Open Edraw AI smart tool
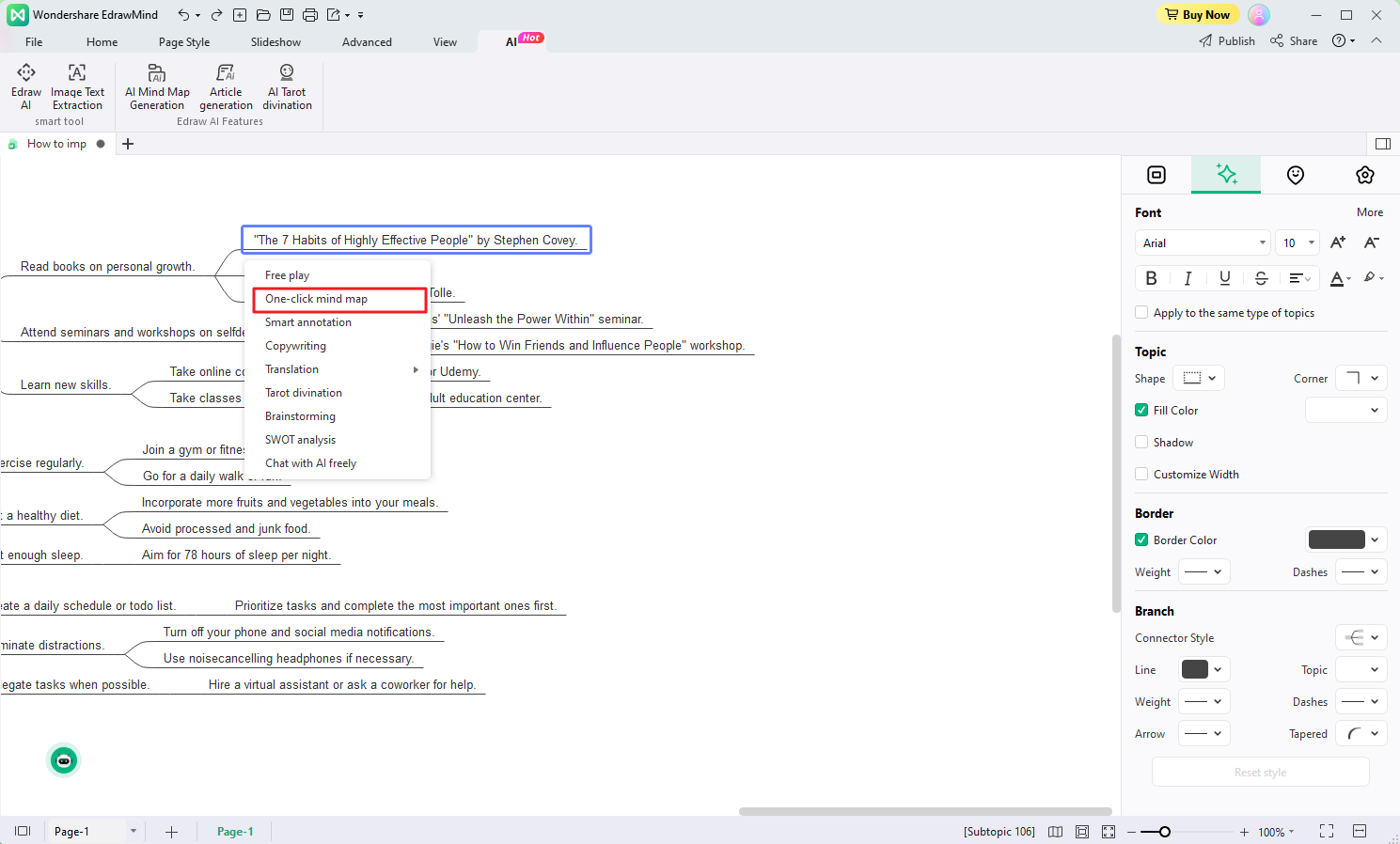 26,86
